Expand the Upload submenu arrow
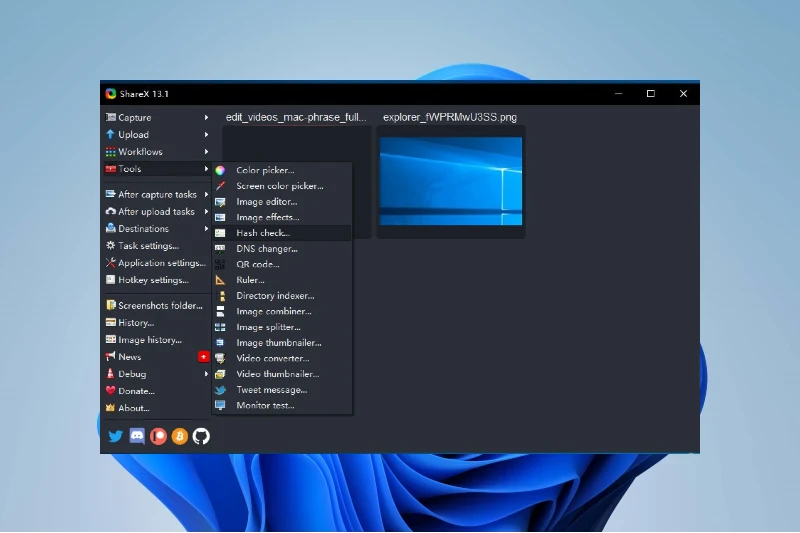Viewport: 800px width, 533px height. point(206,135)
